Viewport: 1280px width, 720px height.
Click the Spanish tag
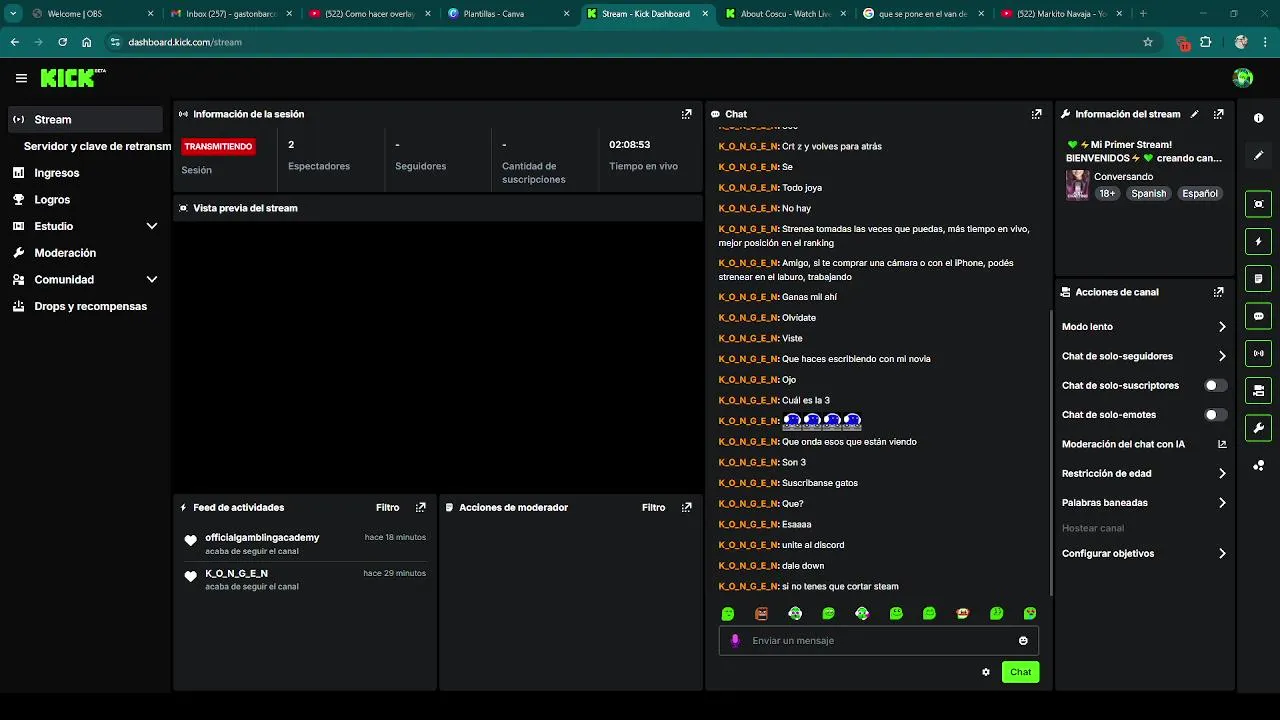(1149, 193)
